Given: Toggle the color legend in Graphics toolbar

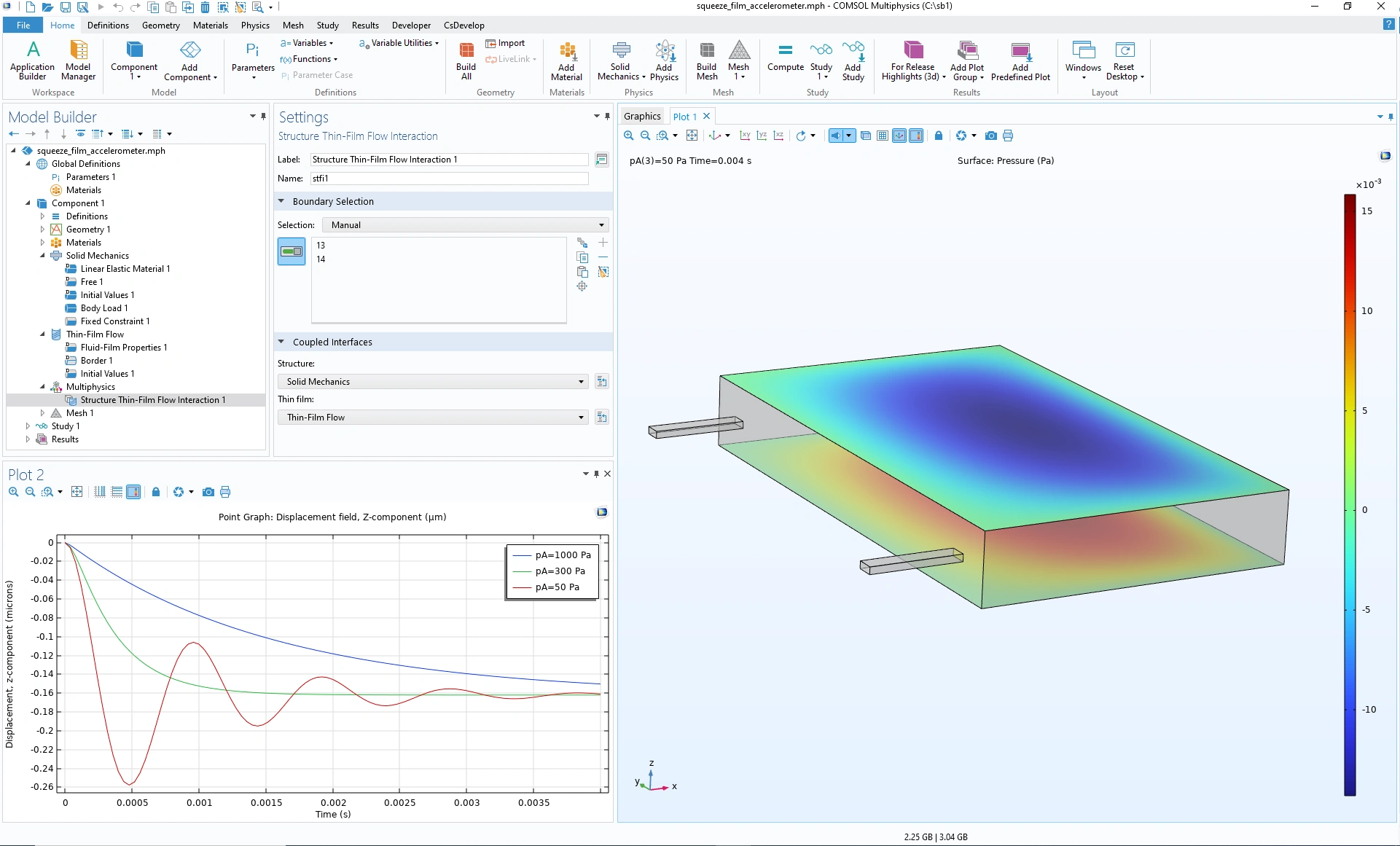Looking at the screenshot, I should tap(916, 136).
